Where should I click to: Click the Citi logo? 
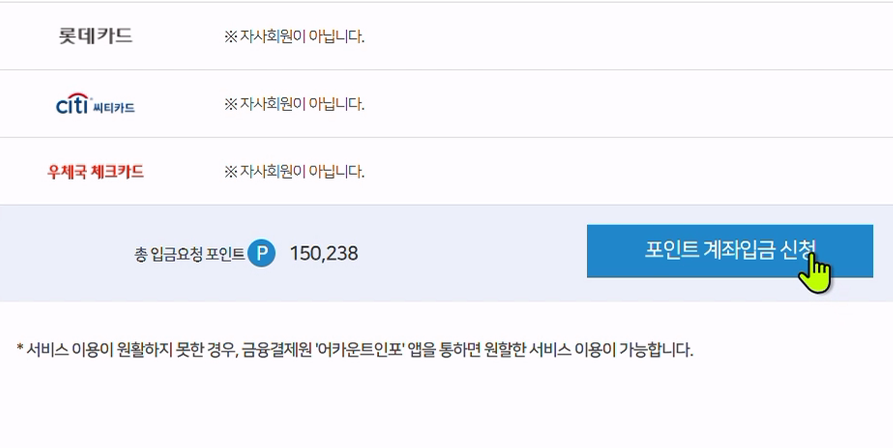72,104
